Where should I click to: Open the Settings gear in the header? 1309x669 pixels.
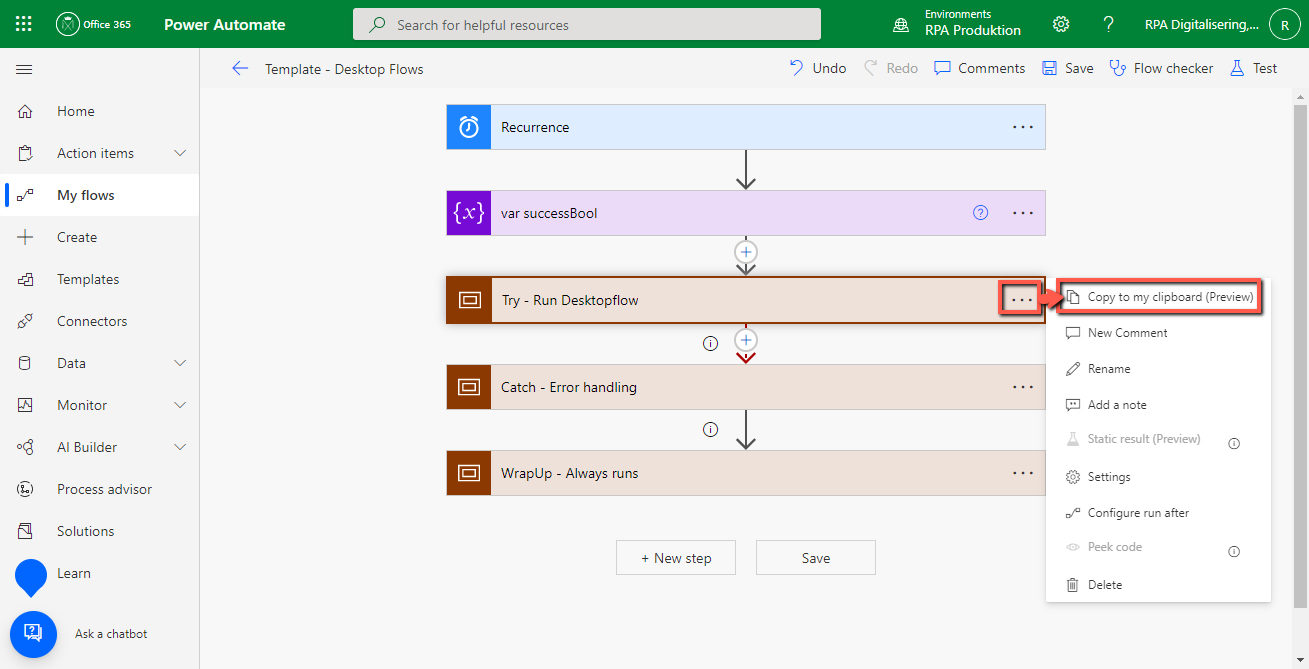(1061, 24)
